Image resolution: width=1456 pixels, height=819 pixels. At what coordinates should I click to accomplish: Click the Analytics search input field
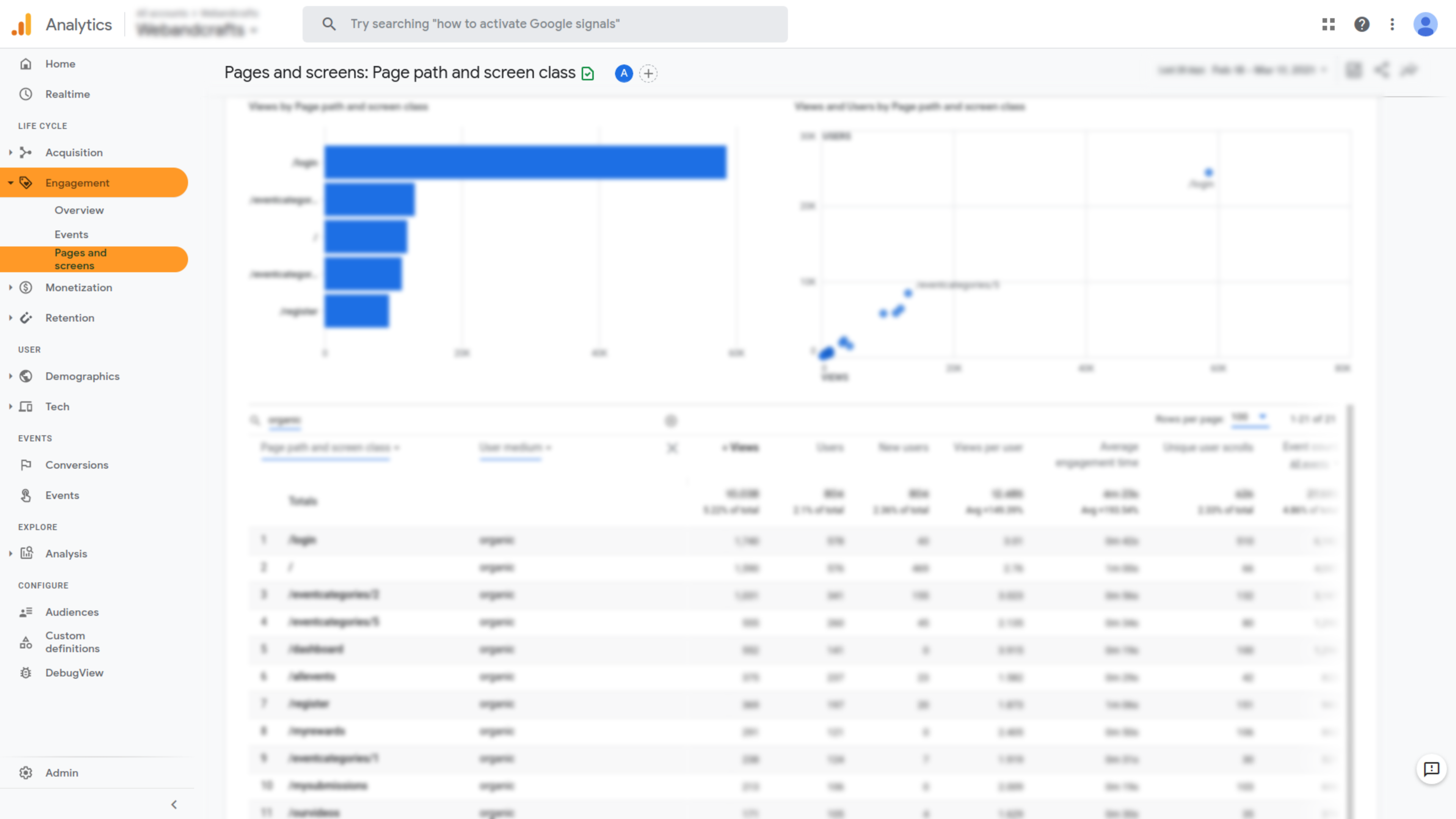tap(545, 24)
